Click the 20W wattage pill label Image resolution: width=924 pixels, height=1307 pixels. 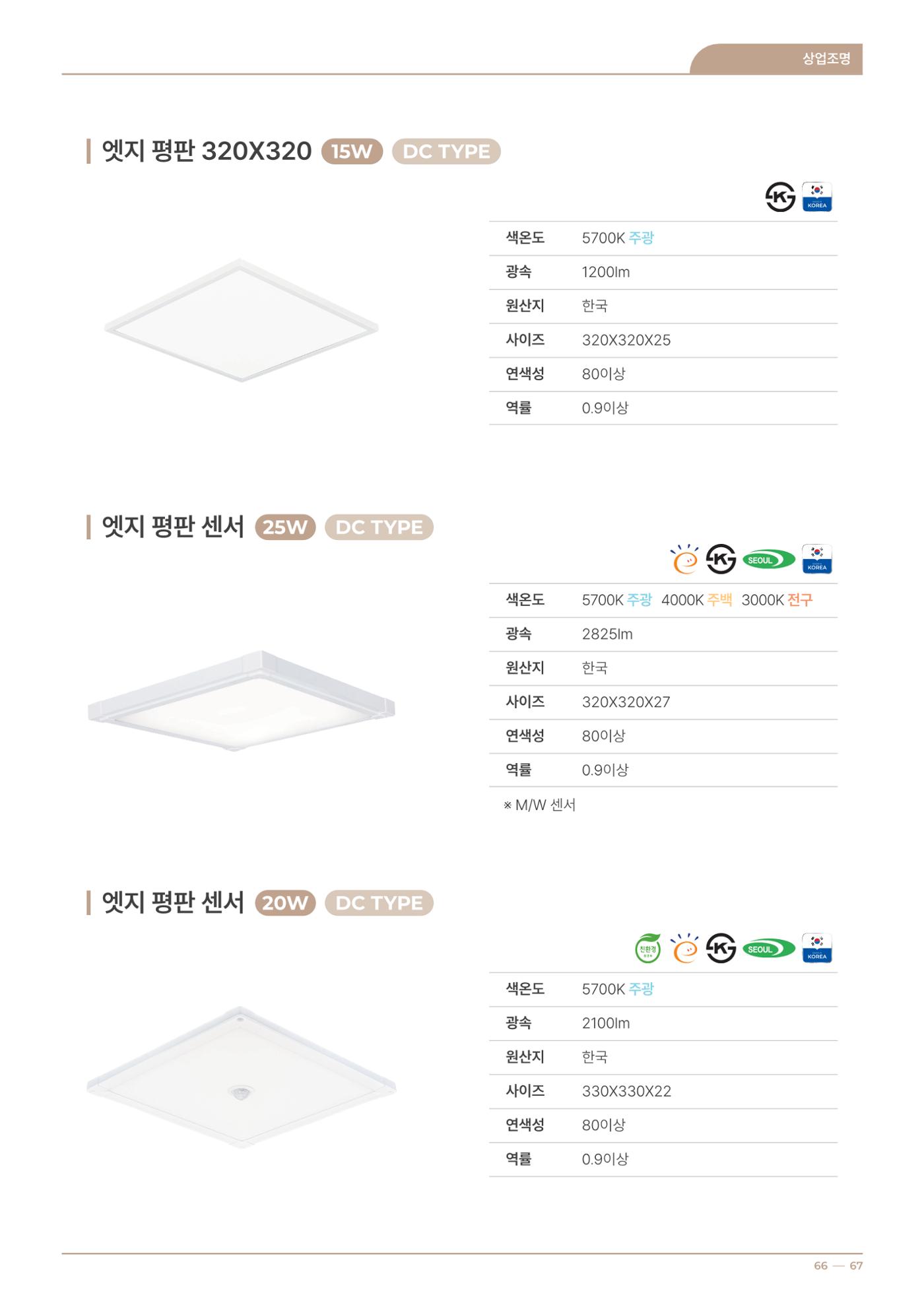(285, 902)
